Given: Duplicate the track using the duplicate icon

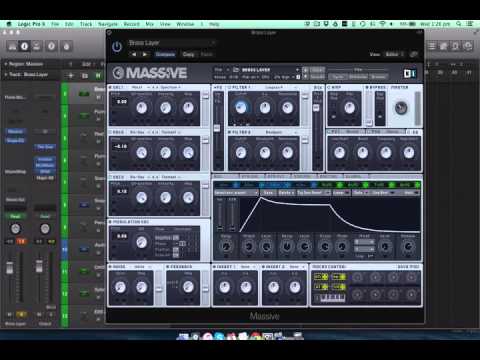Looking at the screenshot, I should pyautogui.click(x=85, y=76).
